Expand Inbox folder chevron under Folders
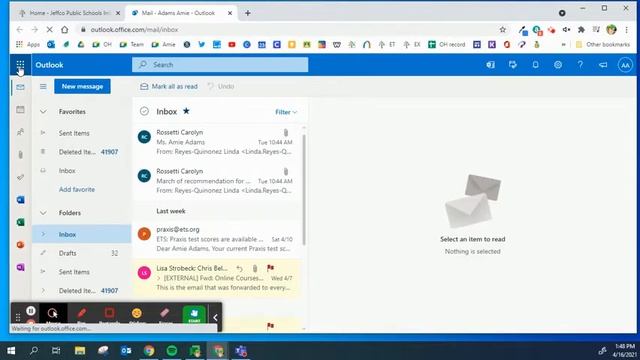The width and height of the screenshot is (640, 360). (x=43, y=234)
